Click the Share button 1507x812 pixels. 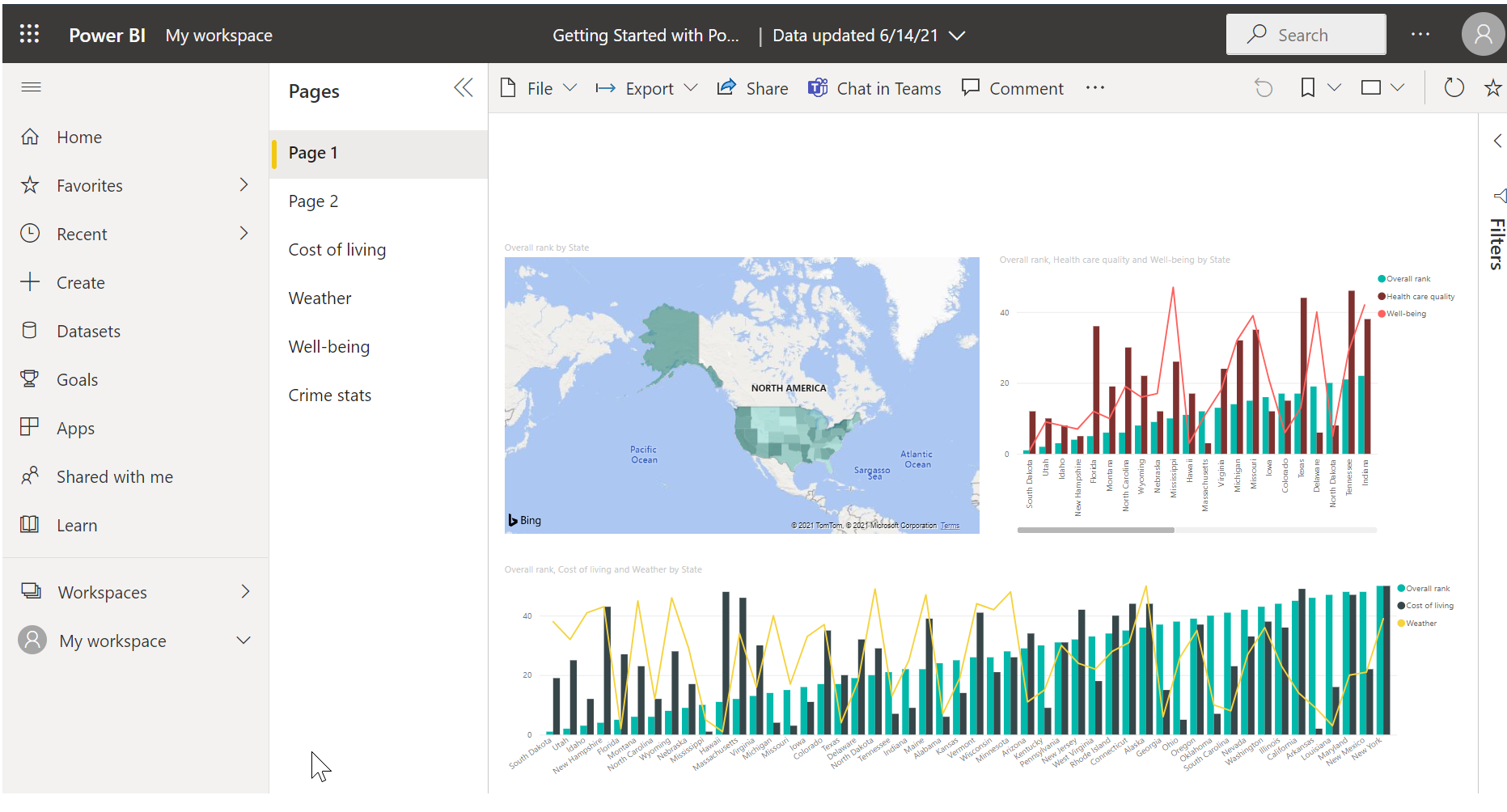(x=752, y=88)
